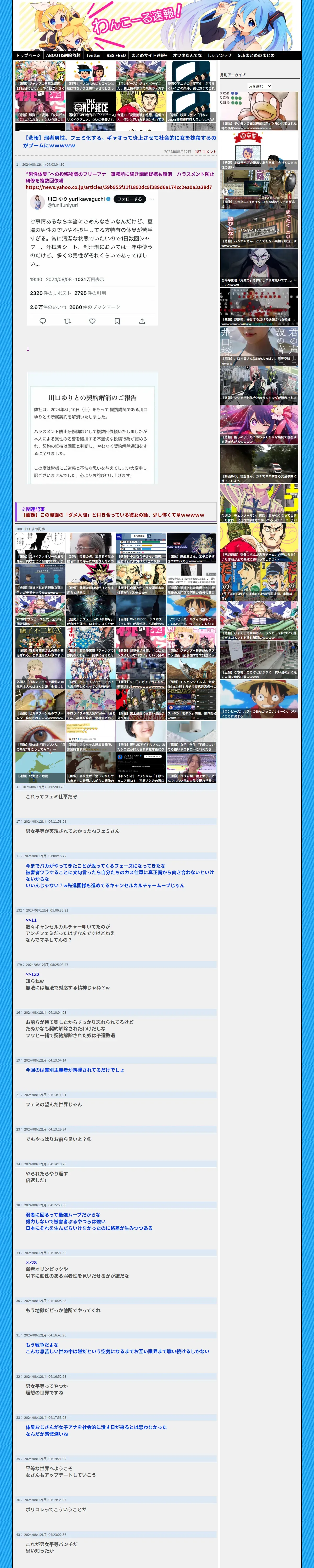
Task: Select まとめサイト速報+ nav item
Action: click(149, 55)
